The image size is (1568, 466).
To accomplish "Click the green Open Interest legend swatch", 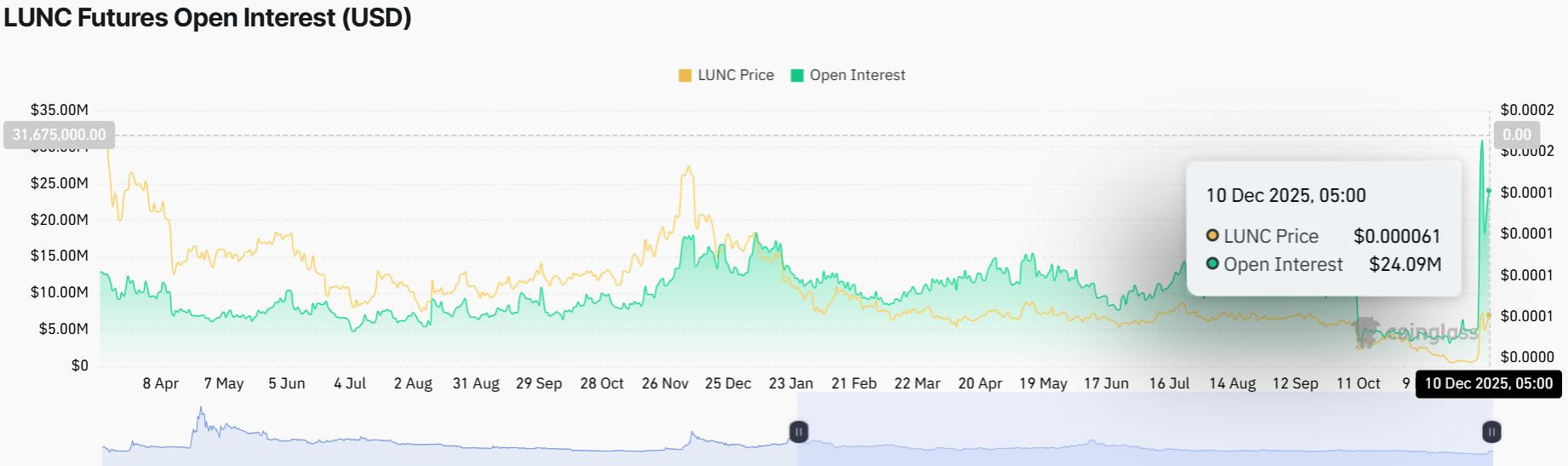I will point(797,76).
